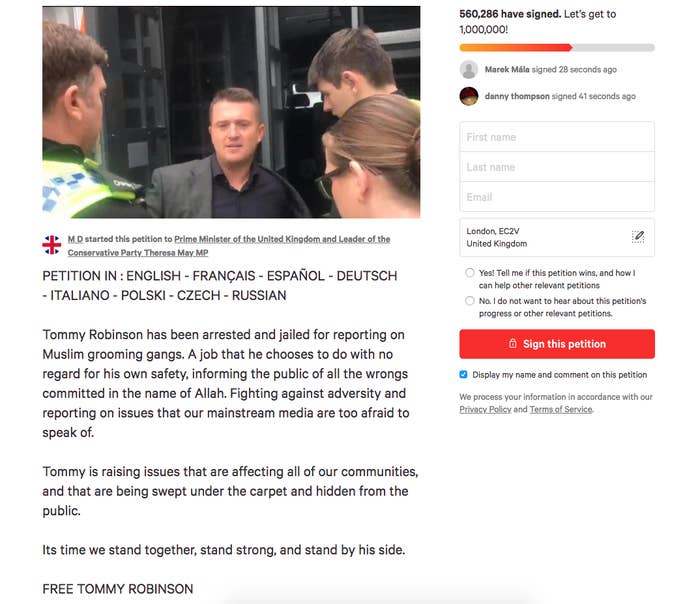The width and height of the screenshot is (700, 604).
Task: Click the London, EC2V location box
Action: pyautogui.click(x=557, y=237)
